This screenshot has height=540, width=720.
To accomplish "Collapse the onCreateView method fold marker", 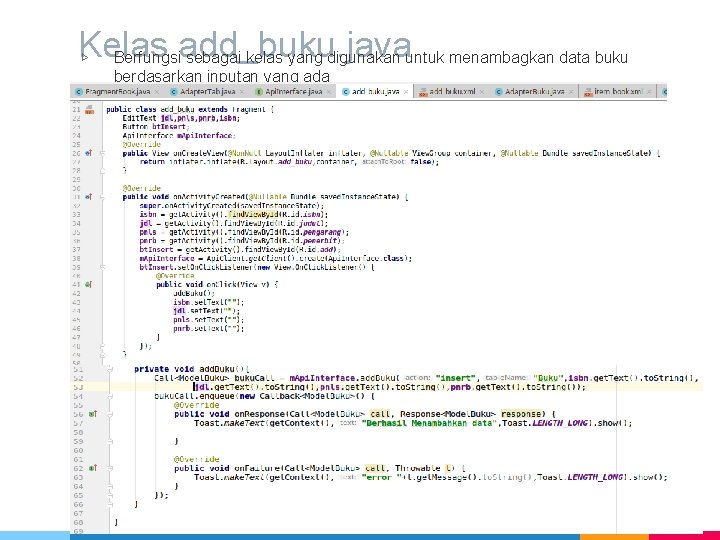I will pos(102,153).
